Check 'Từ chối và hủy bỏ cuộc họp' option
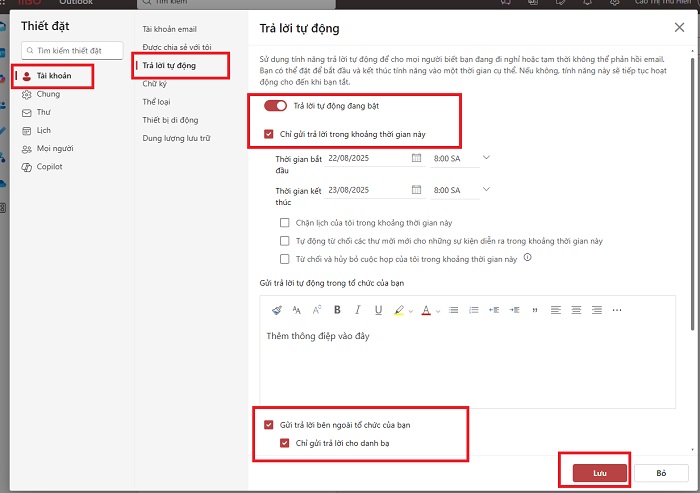The image size is (700, 493). point(284,259)
